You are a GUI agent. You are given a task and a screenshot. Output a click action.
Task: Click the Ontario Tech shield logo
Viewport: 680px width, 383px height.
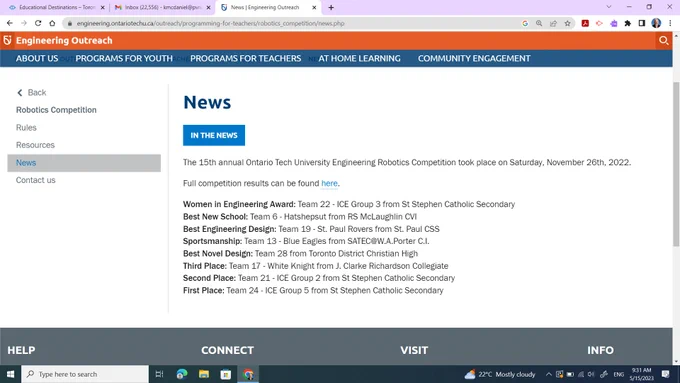(x=7, y=40)
